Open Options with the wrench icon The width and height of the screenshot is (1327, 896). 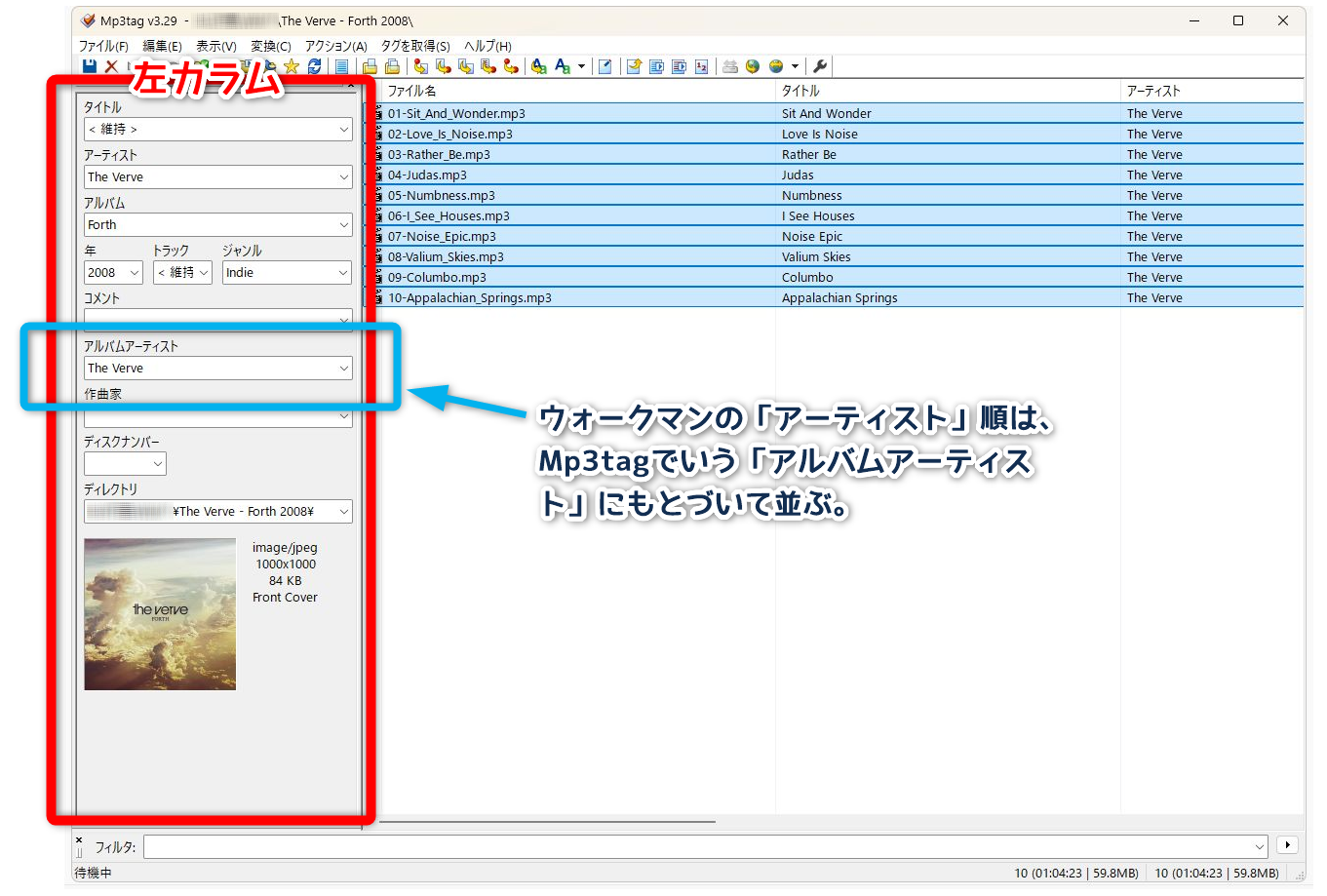[820, 66]
